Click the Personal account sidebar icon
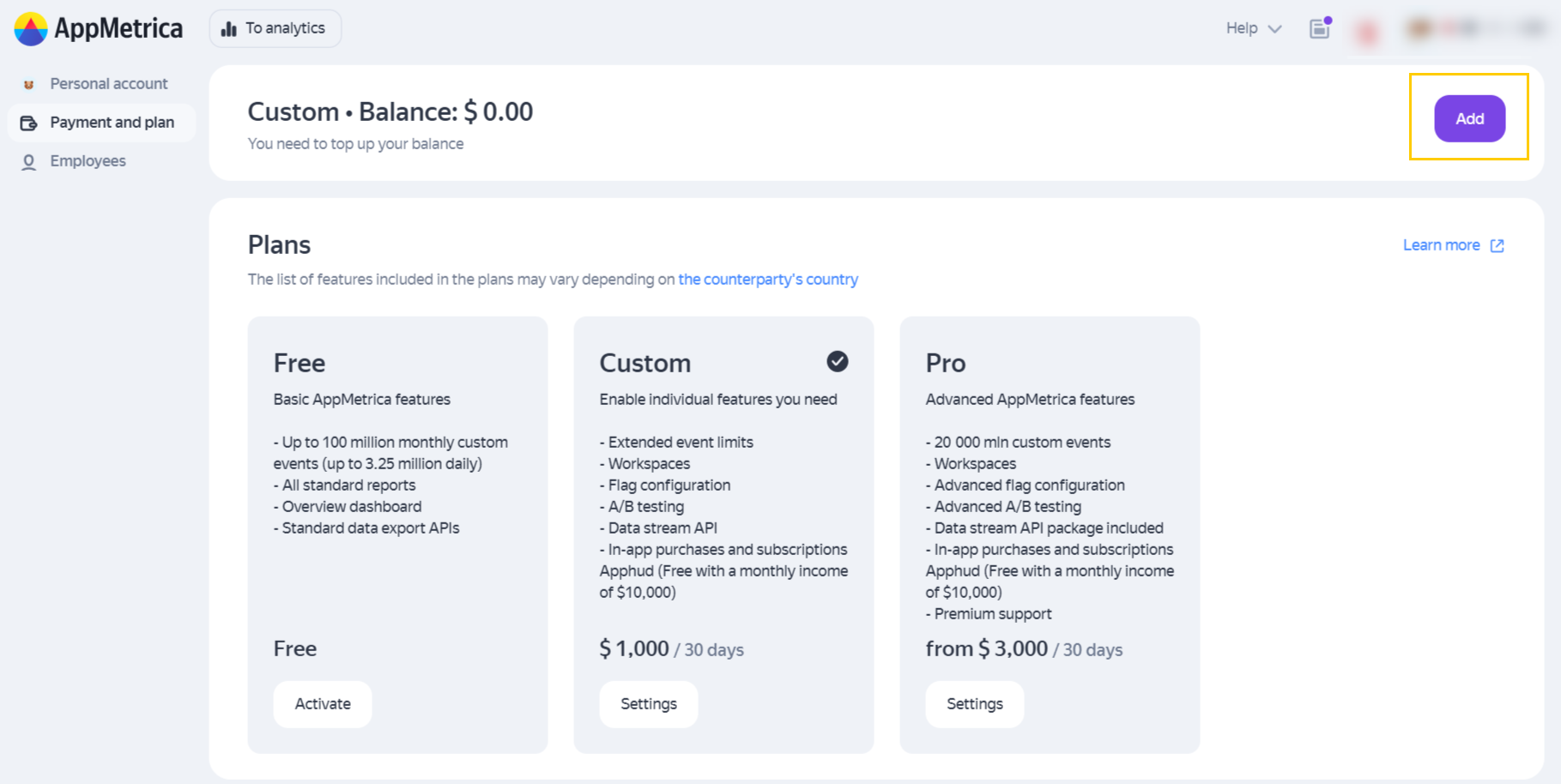 point(28,84)
